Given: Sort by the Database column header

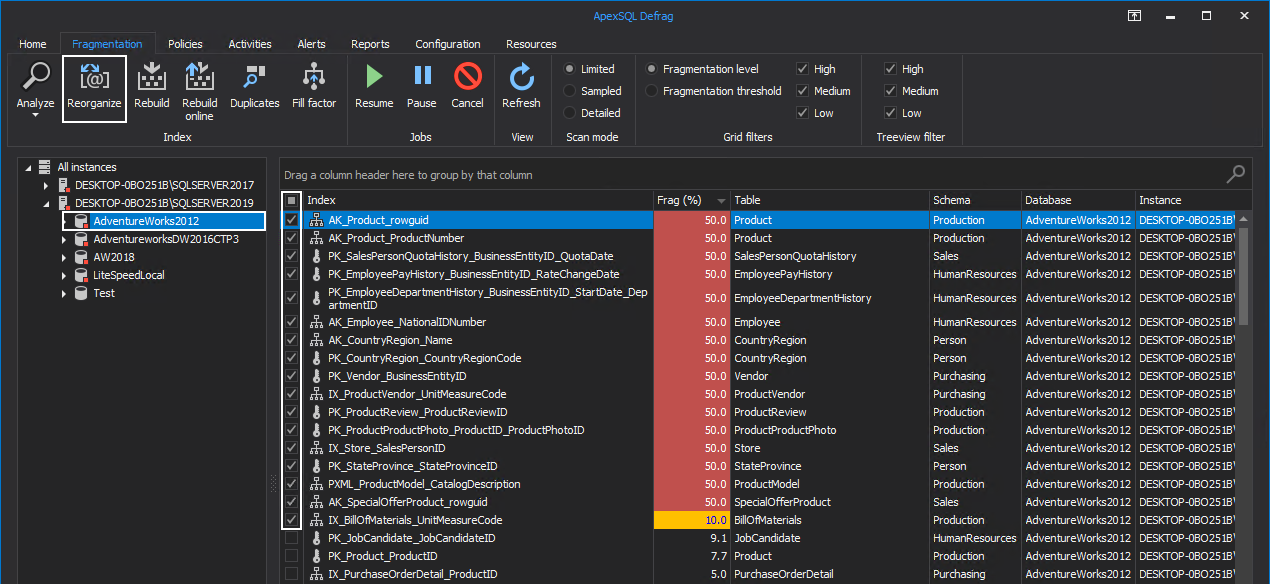Looking at the screenshot, I should click(x=1078, y=200).
